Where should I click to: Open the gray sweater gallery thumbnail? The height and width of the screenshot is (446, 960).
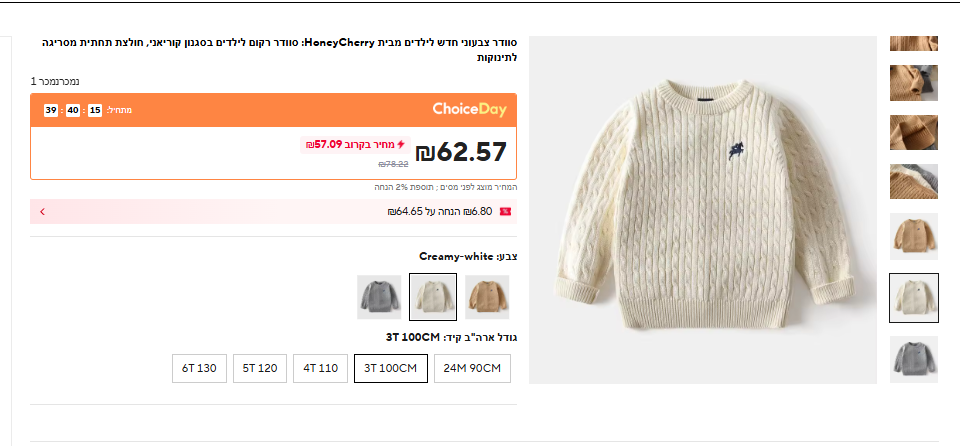coord(913,359)
